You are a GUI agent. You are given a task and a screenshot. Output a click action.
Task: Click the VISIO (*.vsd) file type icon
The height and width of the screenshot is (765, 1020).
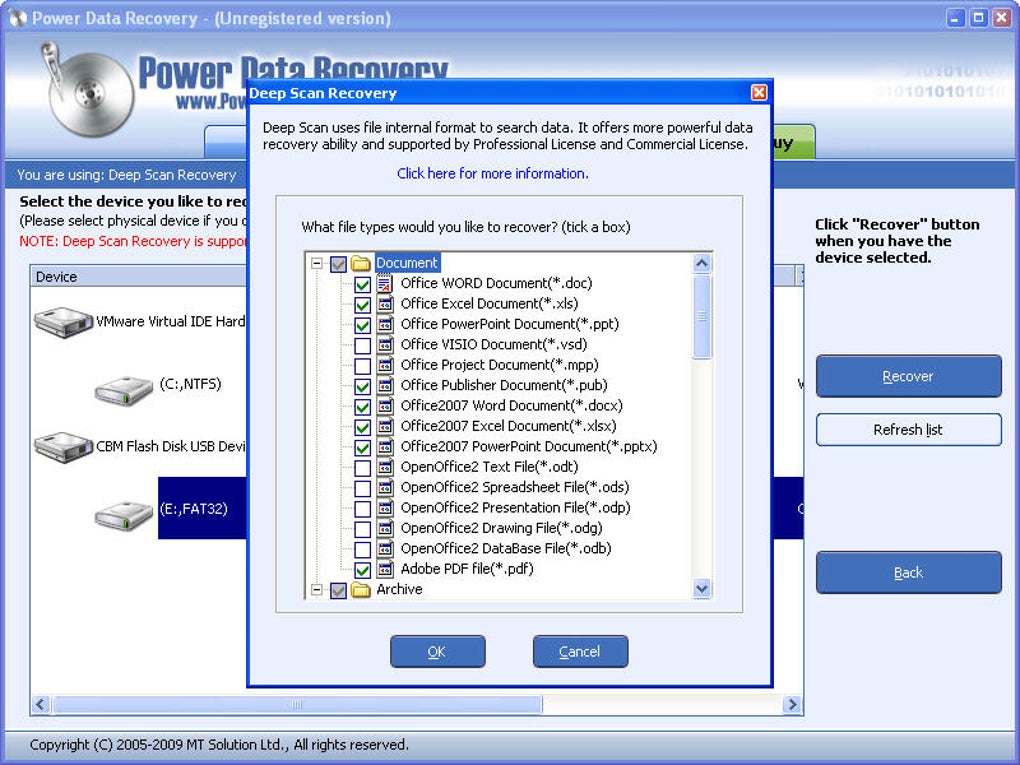point(385,345)
